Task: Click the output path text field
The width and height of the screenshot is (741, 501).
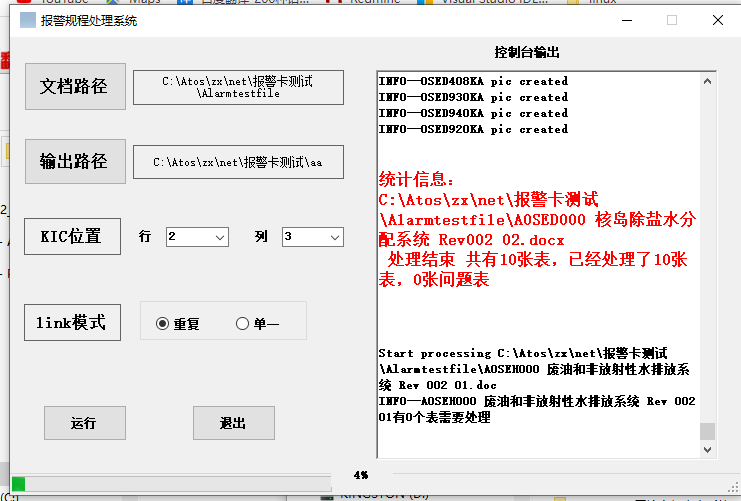Action: tap(238, 162)
